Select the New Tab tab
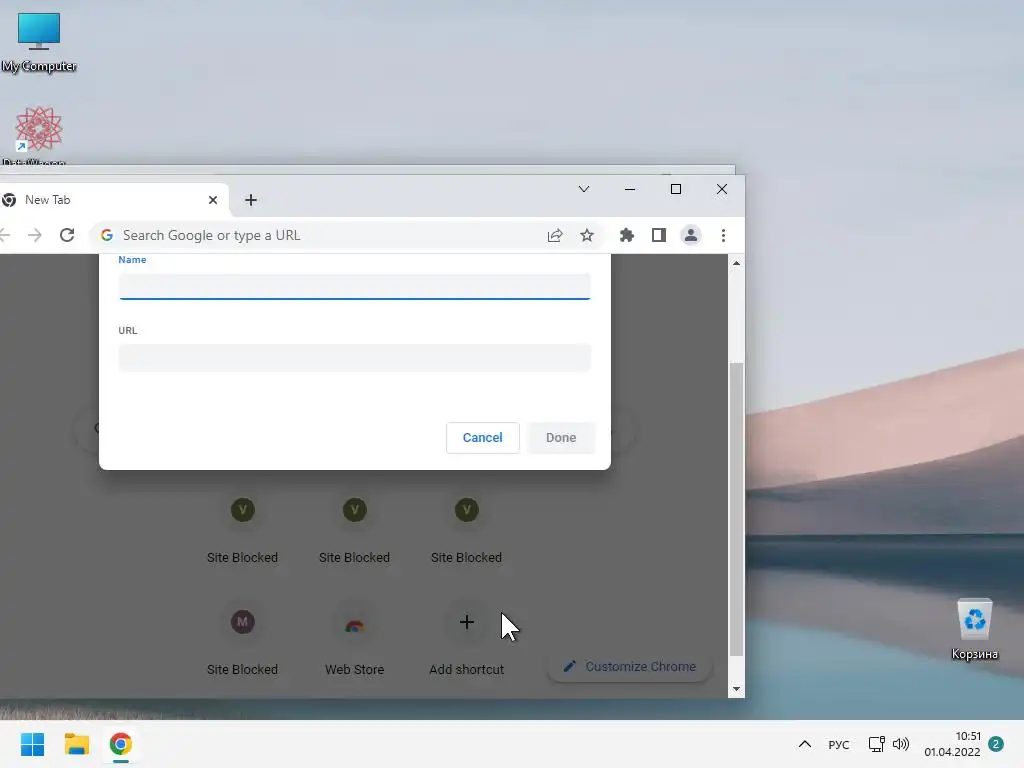The image size is (1024, 768). [x=112, y=200]
